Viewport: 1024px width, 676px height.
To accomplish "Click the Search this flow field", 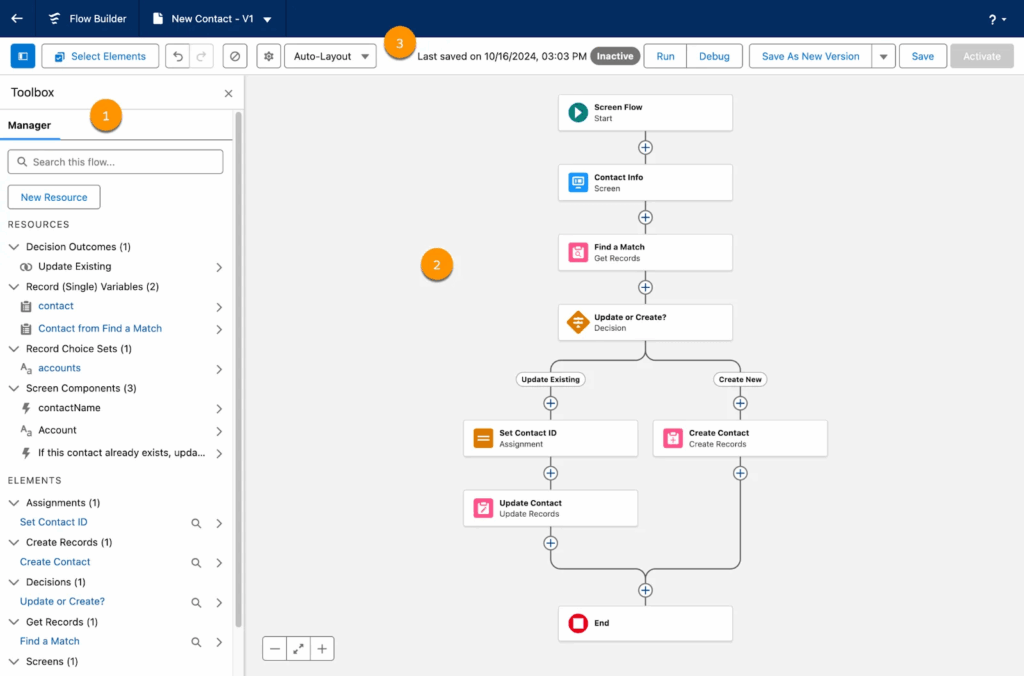I will click(x=115, y=162).
